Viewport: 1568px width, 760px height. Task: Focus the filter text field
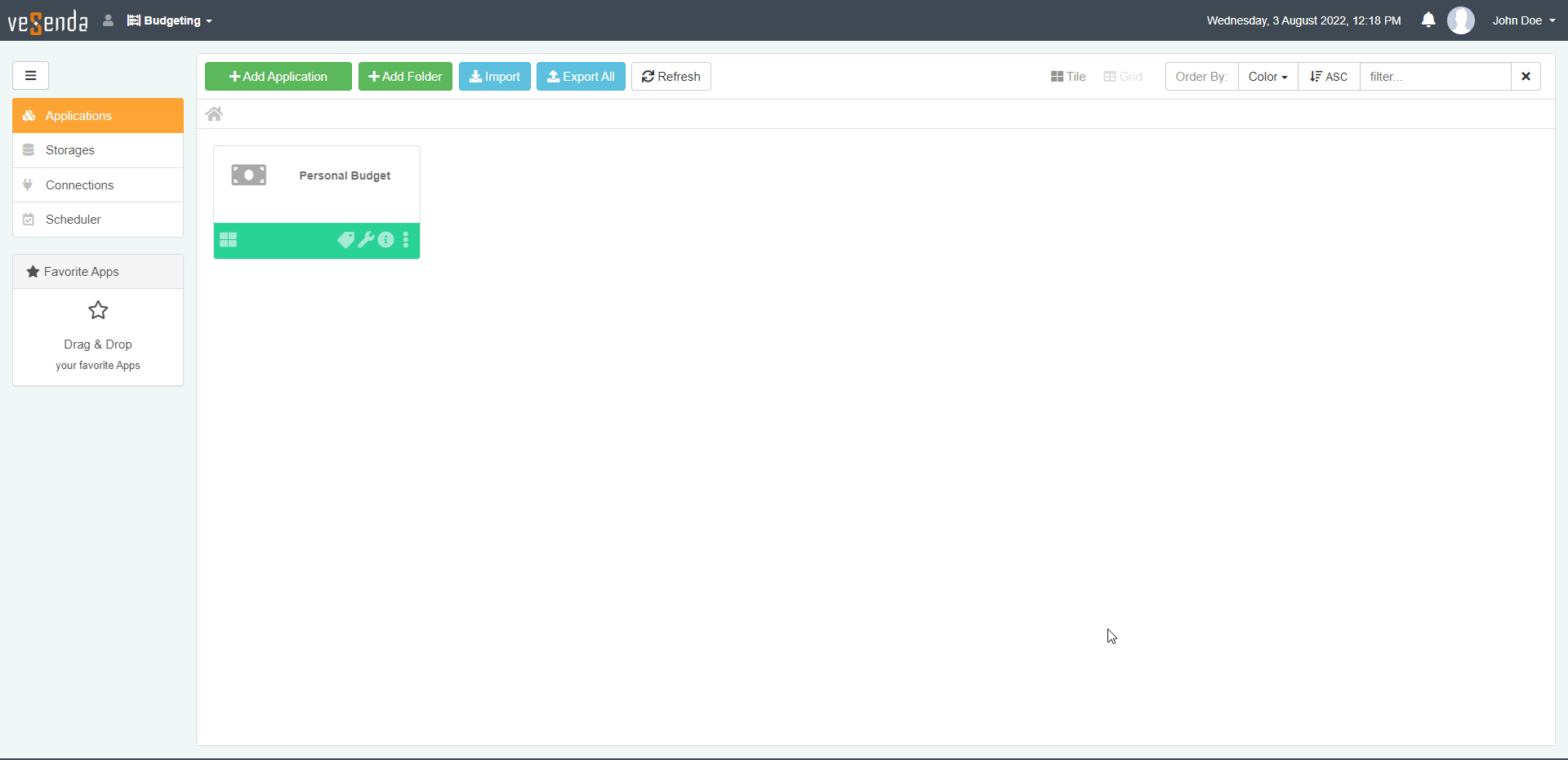(x=1435, y=77)
